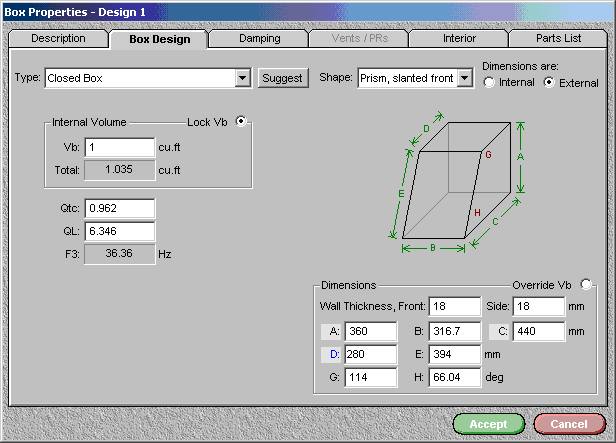This screenshot has width=616, height=443.
Task: Open the Damping tab
Action: click(x=259, y=39)
